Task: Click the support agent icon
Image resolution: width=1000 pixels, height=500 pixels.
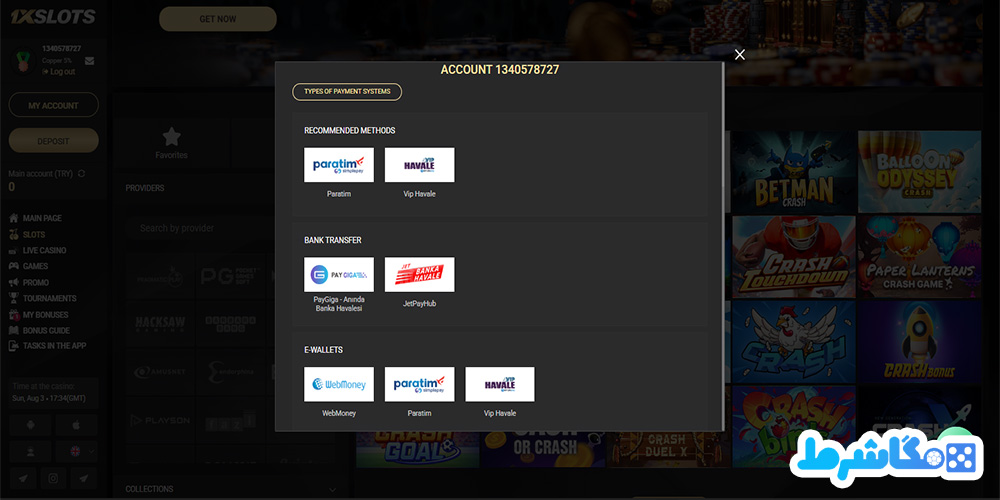Action: pyautogui.click(x=30, y=452)
